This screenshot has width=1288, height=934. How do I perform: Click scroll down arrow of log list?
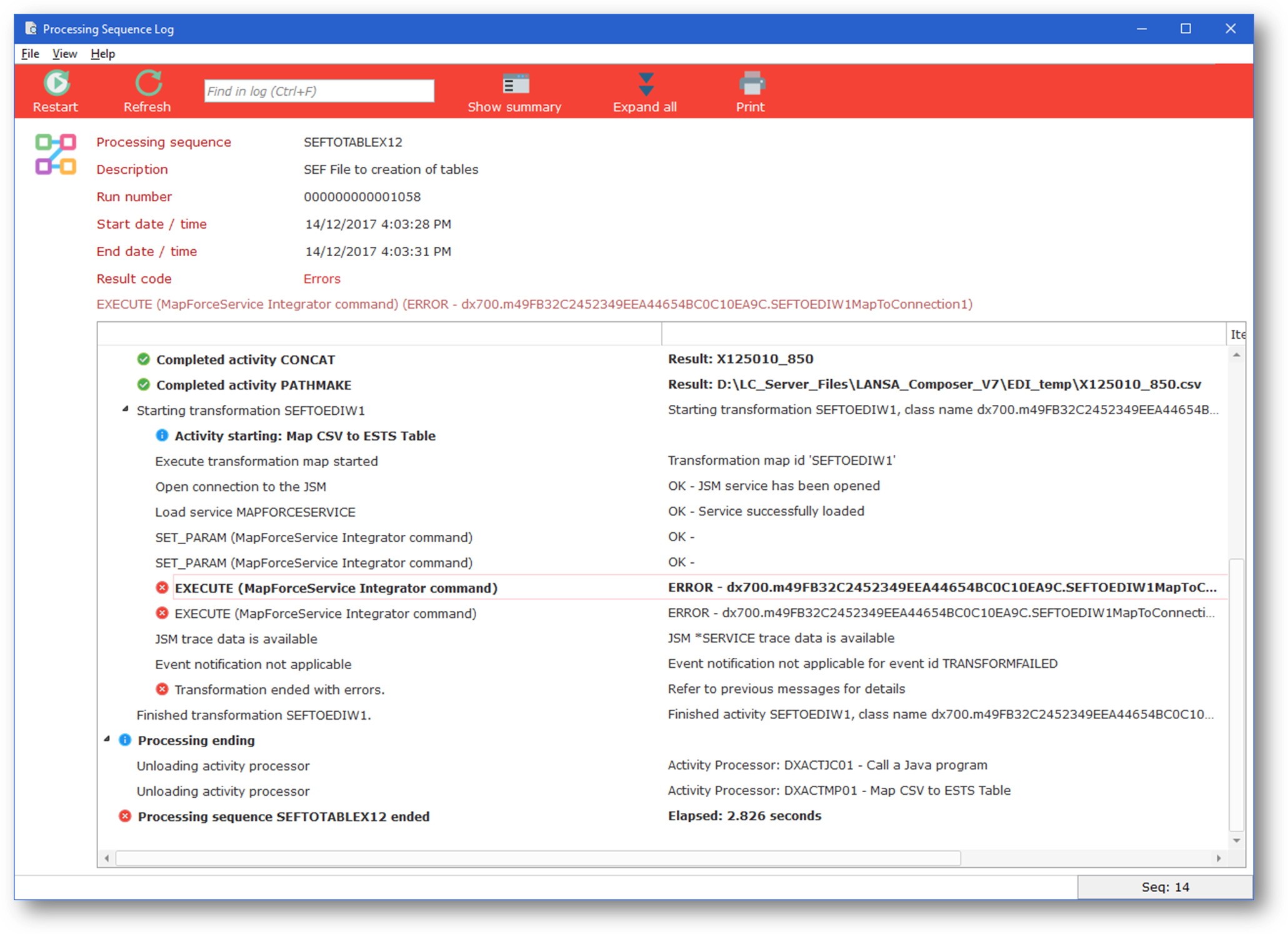1236,840
